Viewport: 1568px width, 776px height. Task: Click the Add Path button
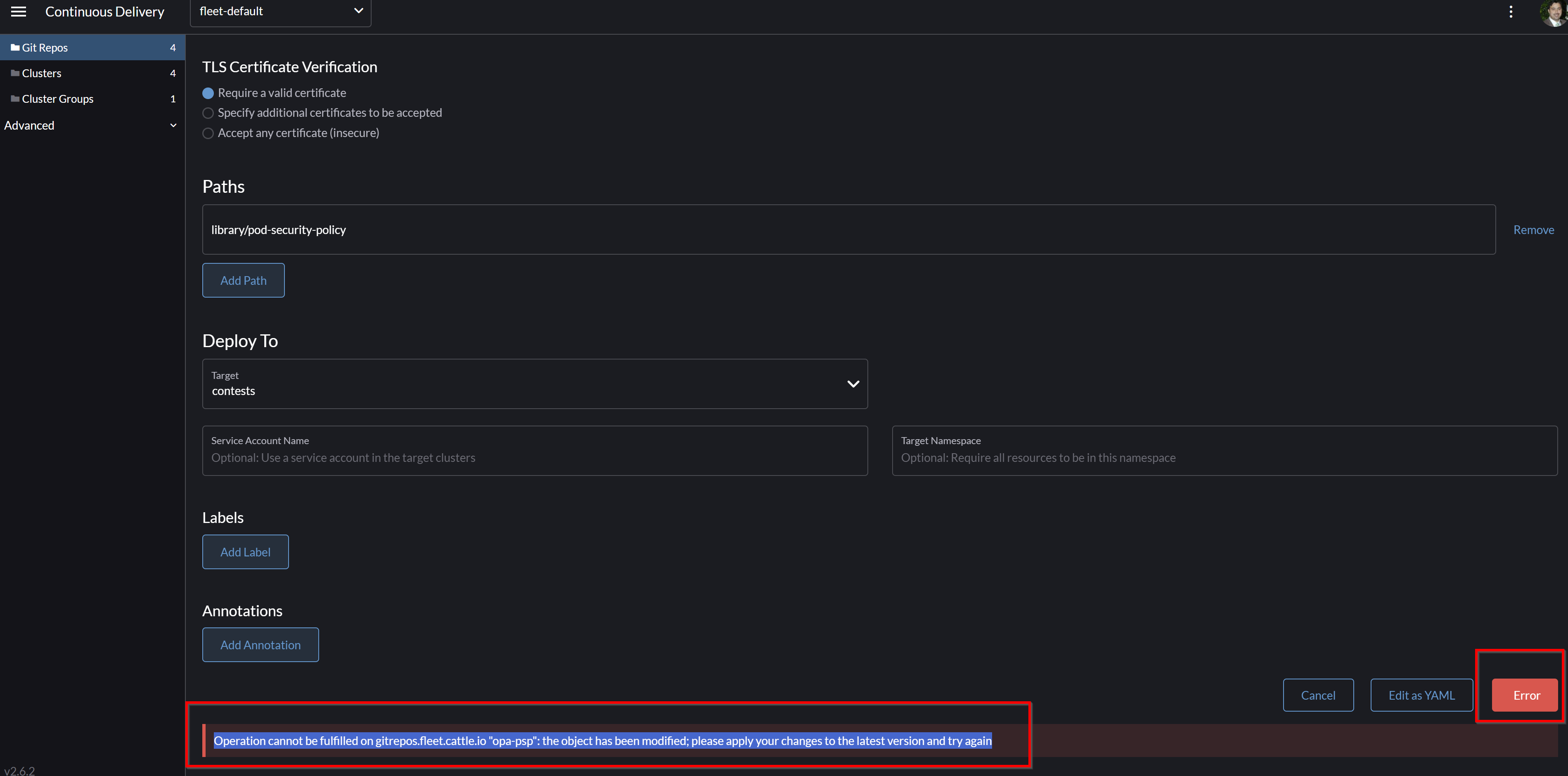point(243,280)
